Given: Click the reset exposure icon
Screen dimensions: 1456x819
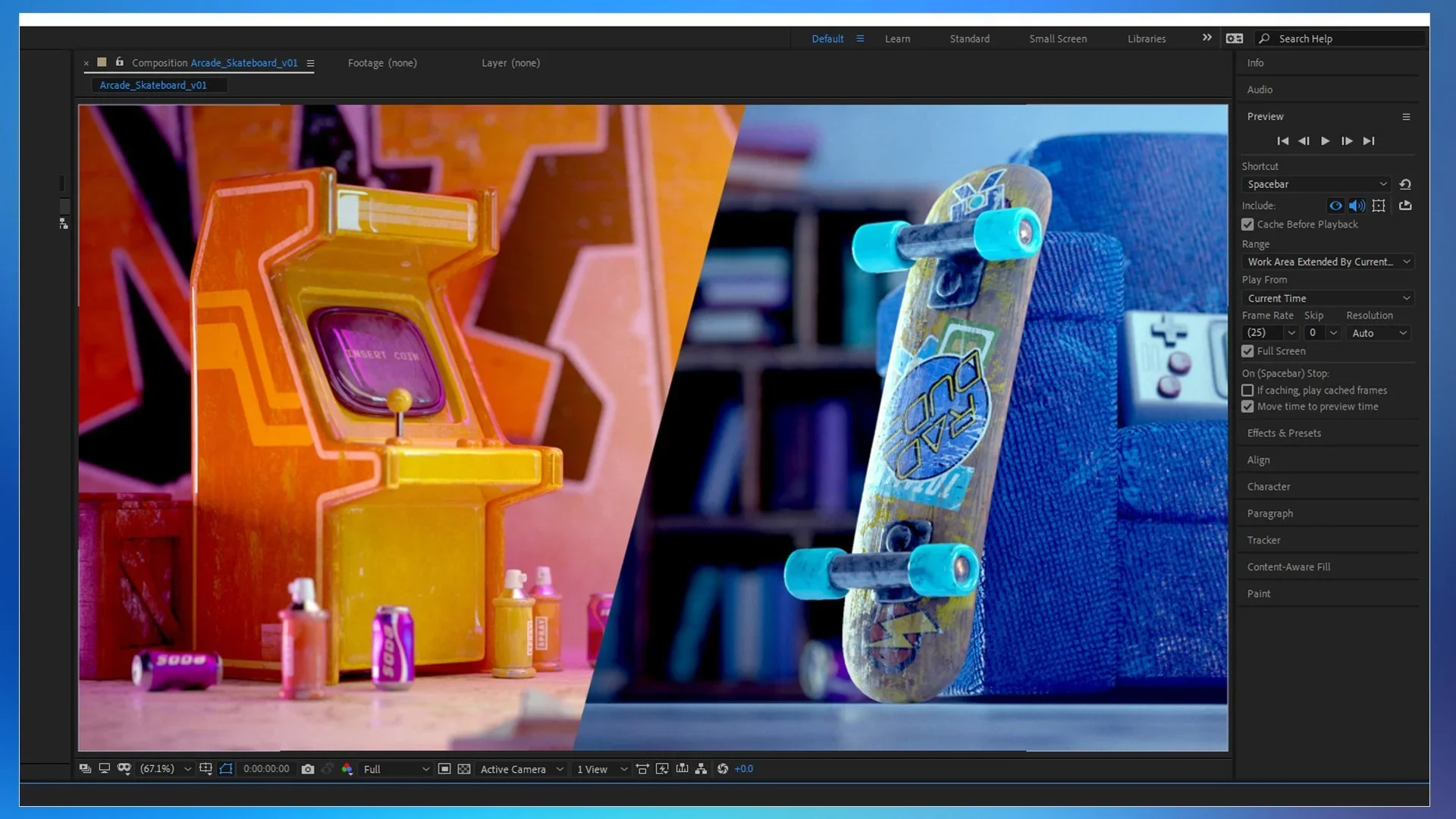Looking at the screenshot, I should pyautogui.click(x=723, y=769).
